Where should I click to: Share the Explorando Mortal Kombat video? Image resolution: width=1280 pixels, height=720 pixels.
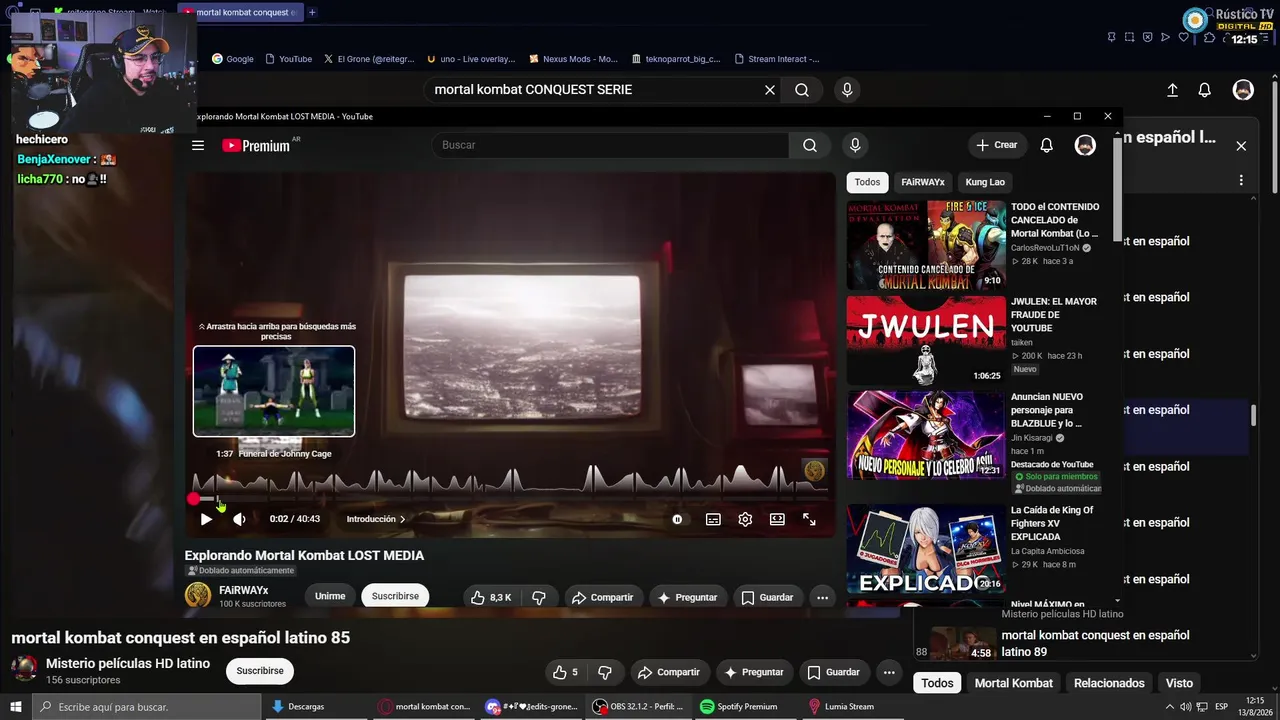(602, 597)
